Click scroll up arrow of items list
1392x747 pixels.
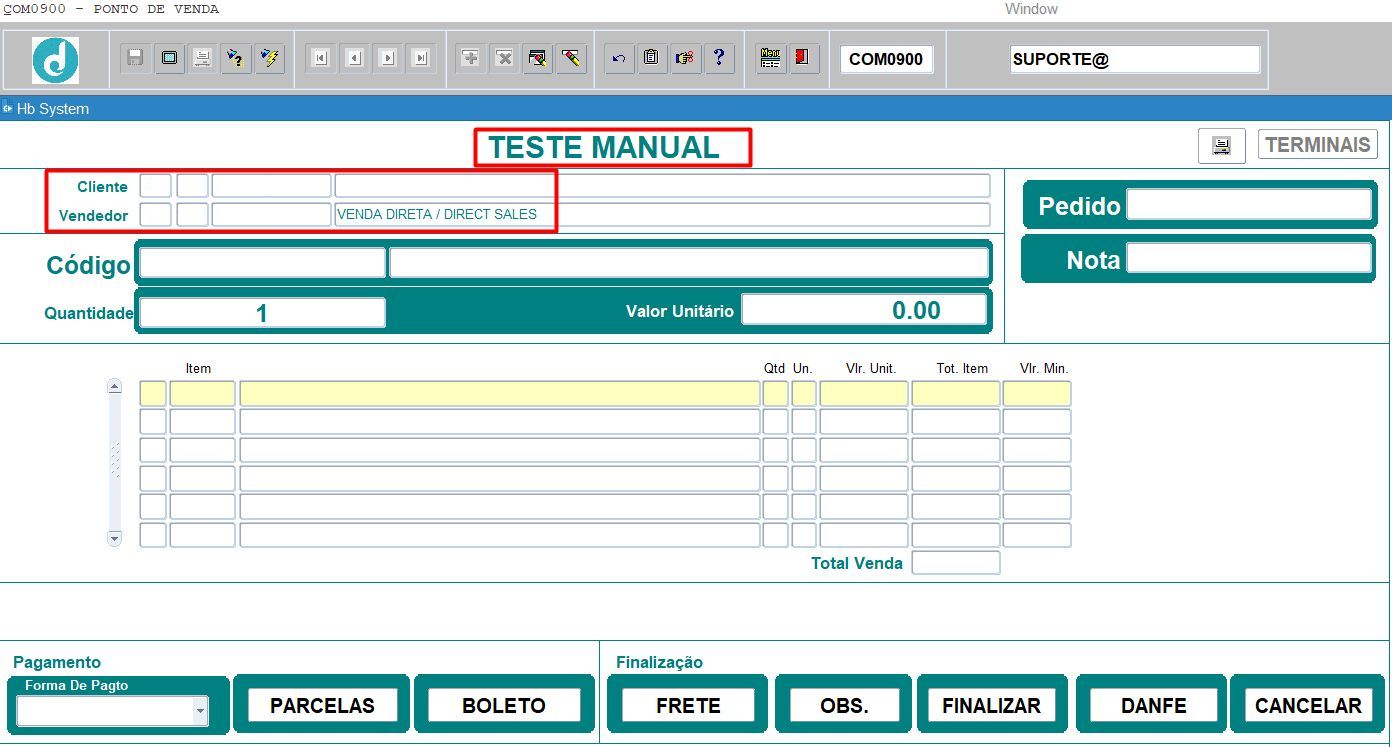[x=114, y=386]
